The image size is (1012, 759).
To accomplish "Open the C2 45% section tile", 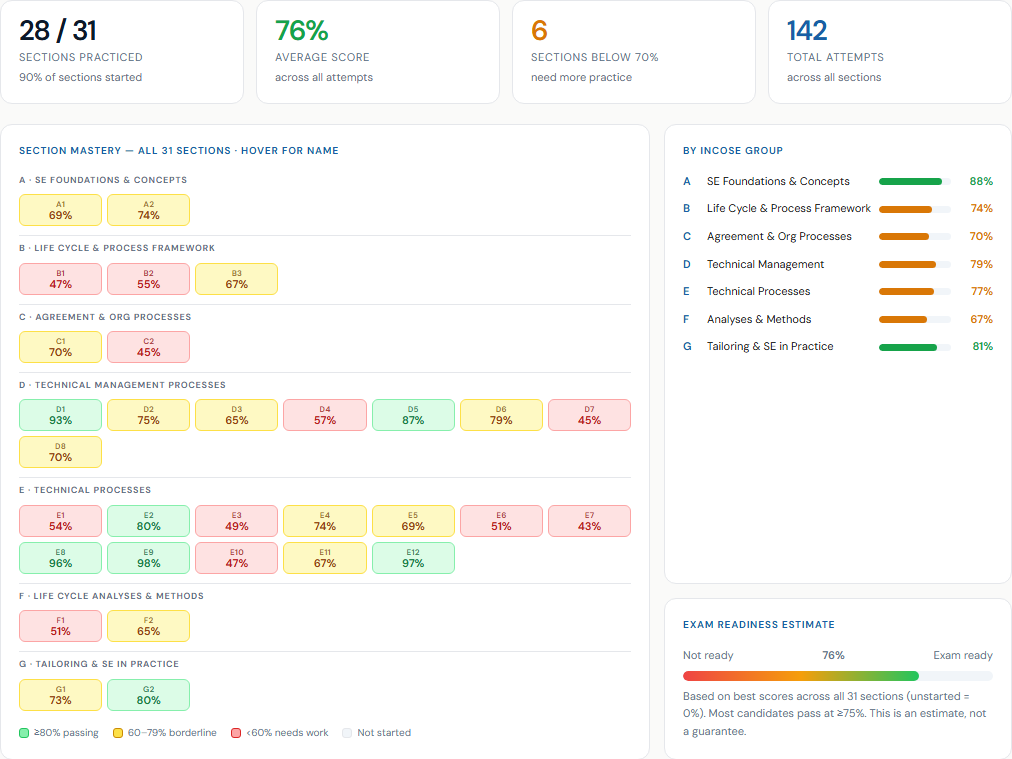I will 148,347.
